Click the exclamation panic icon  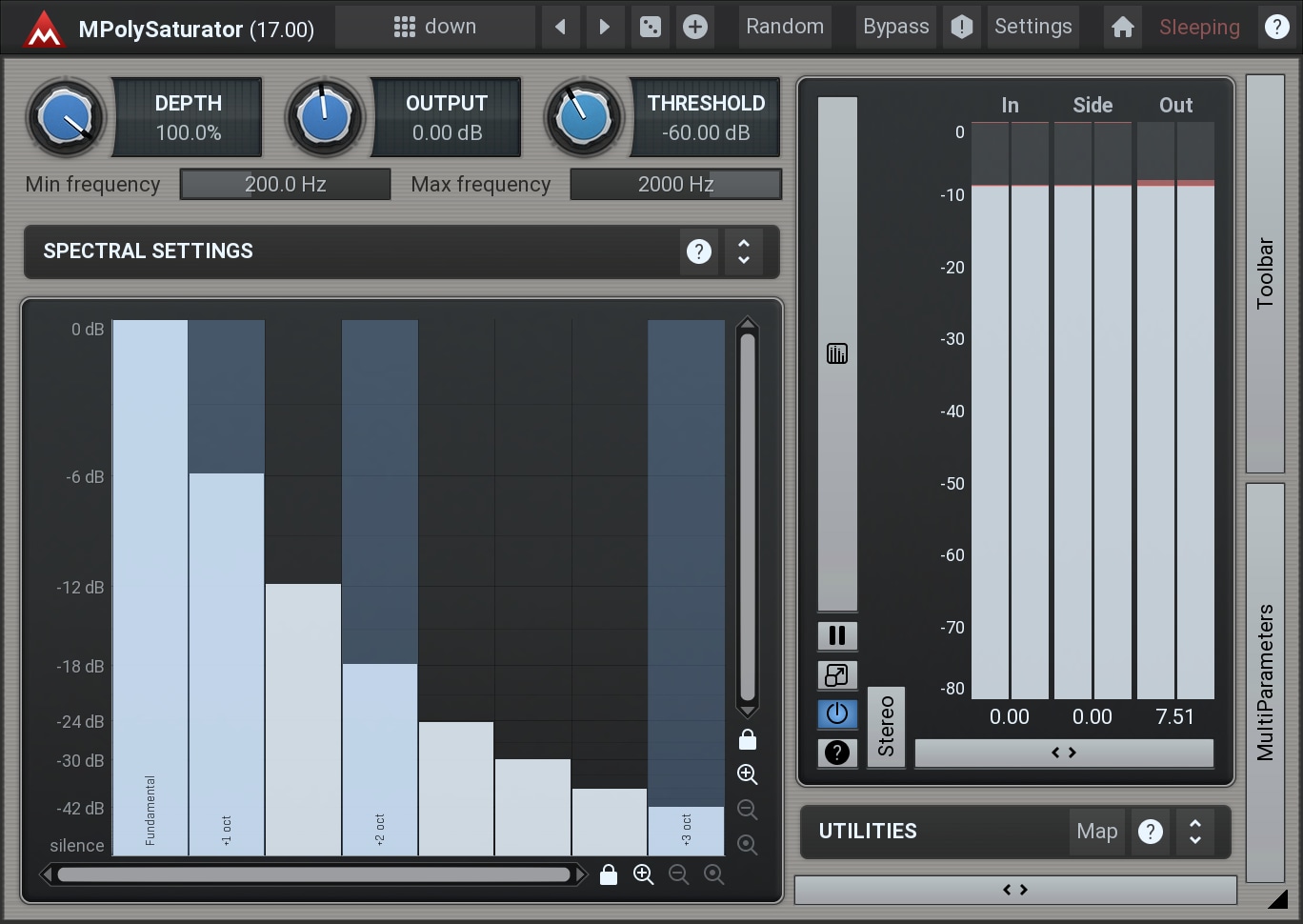pos(962,28)
